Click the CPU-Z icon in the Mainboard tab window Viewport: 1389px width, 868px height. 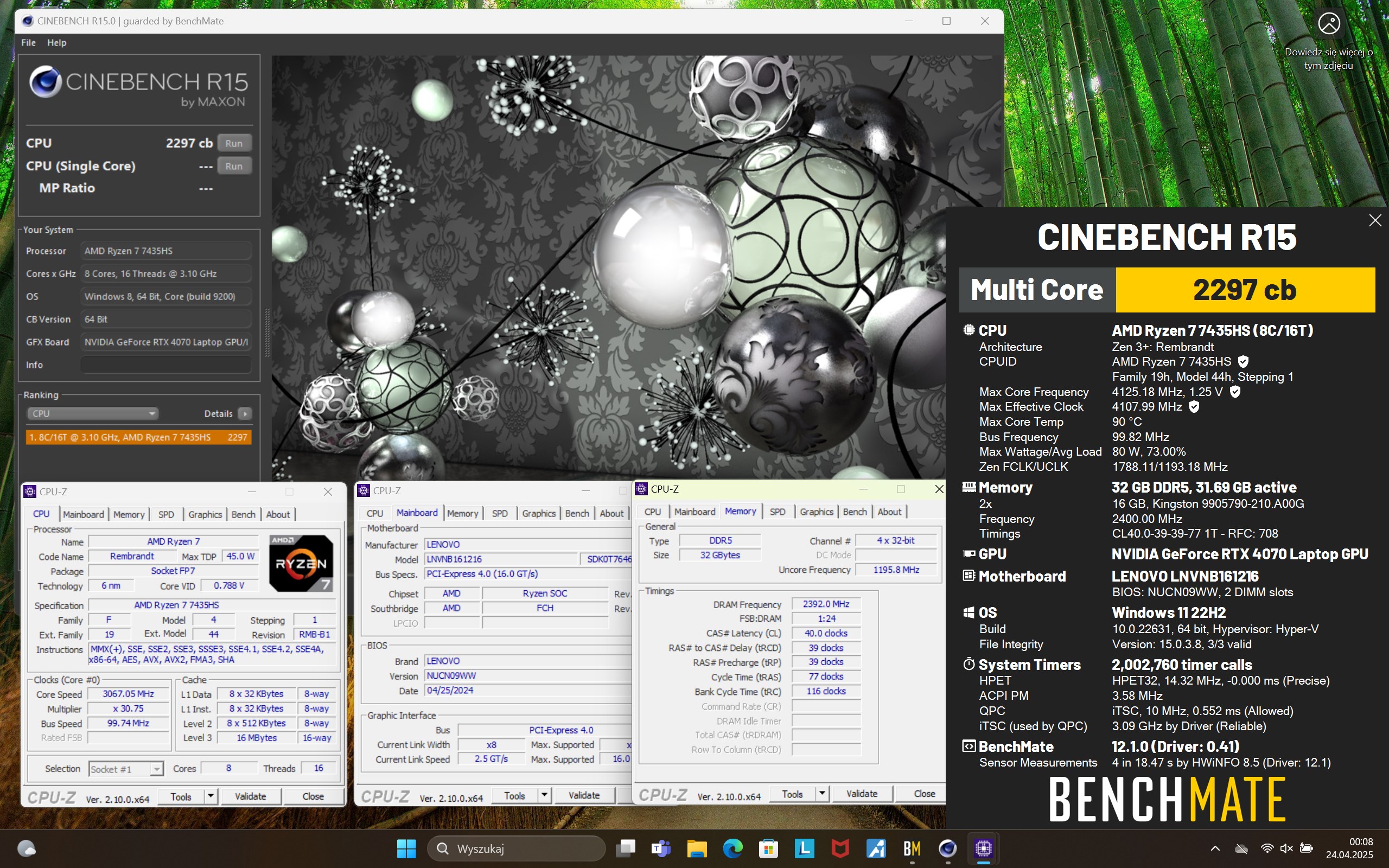[x=364, y=490]
